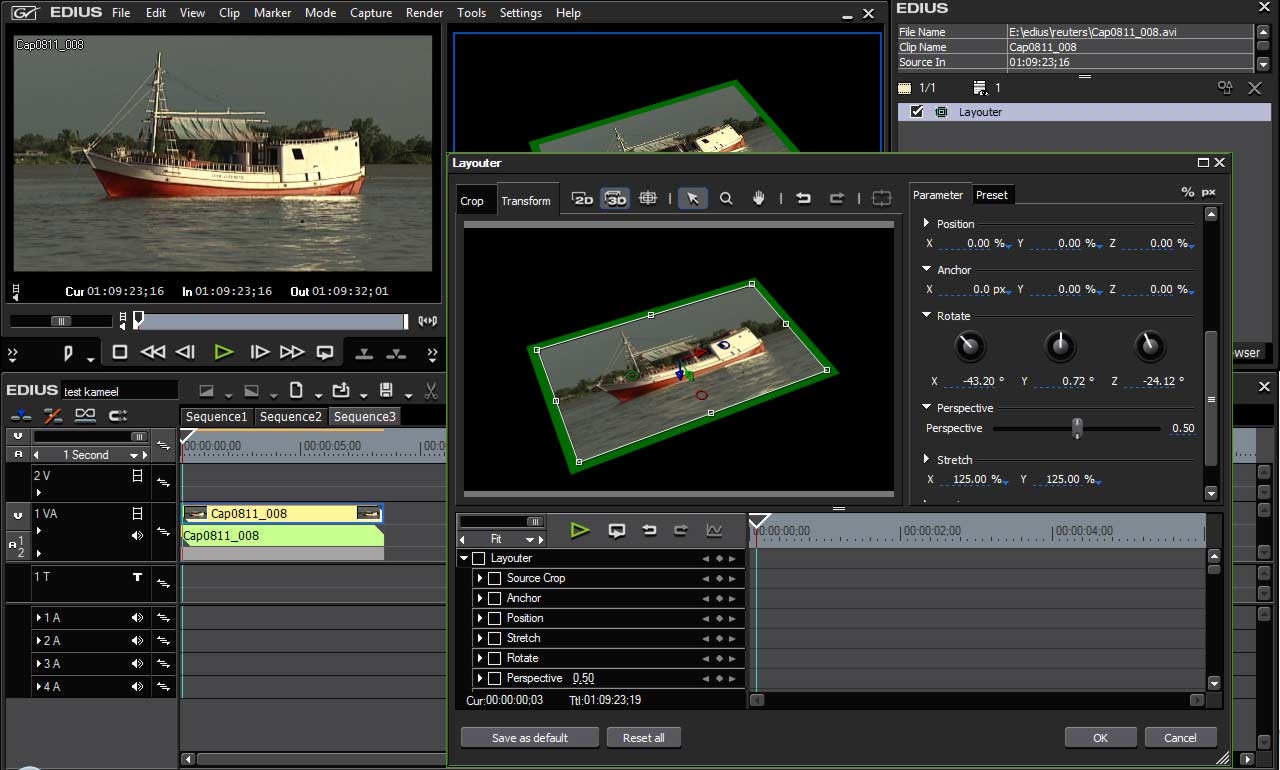Viewport: 1280px width, 770px height.
Task: Mute the 3 A audio track
Action: 138,664
